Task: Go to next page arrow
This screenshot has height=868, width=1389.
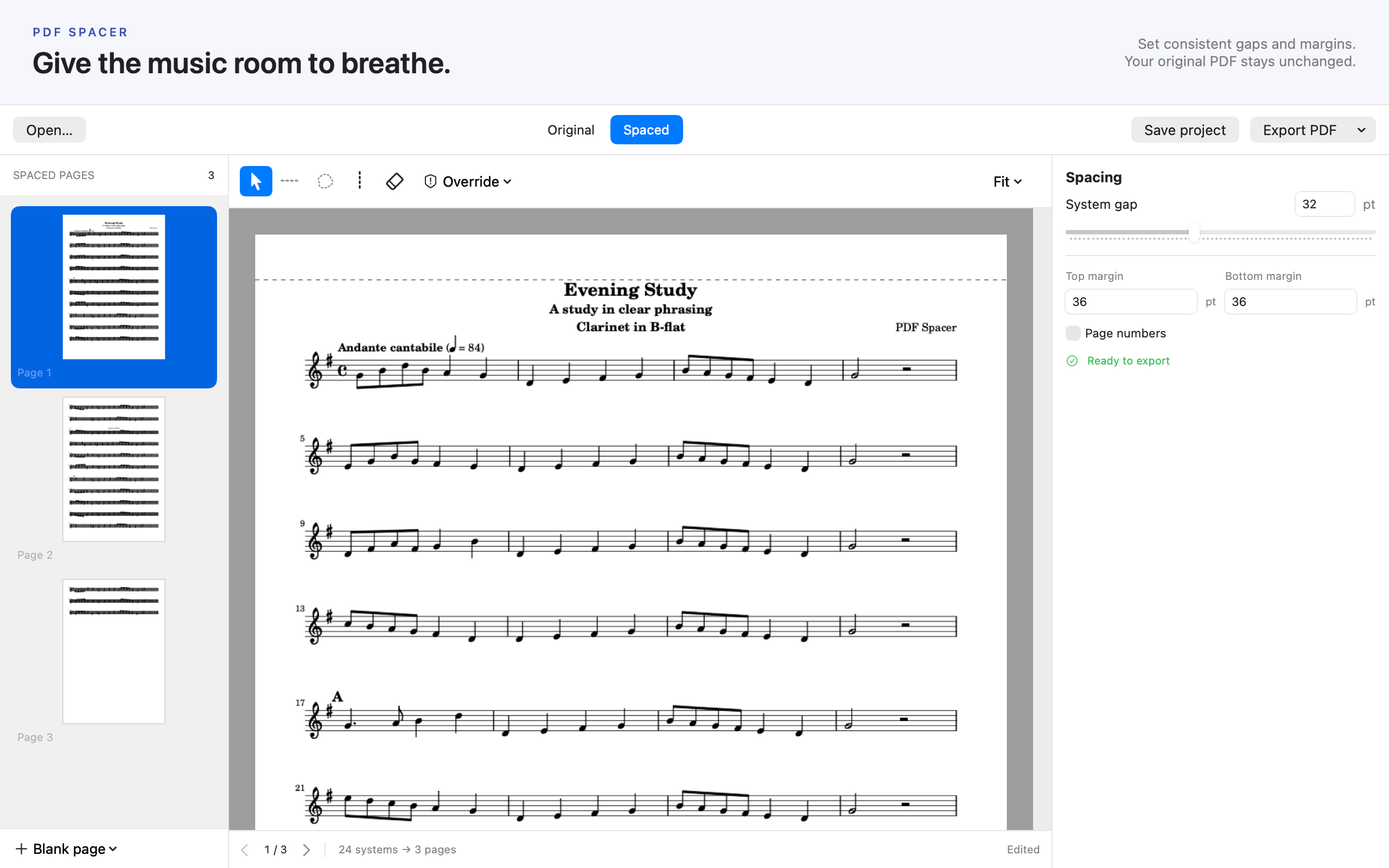Action: (307, 850)
